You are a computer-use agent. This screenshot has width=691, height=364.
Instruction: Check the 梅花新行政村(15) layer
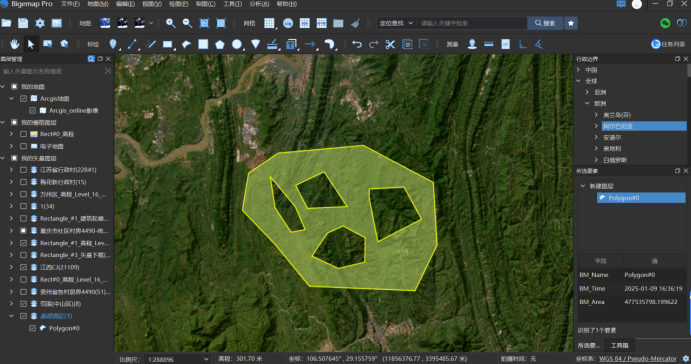click(23, 182)
